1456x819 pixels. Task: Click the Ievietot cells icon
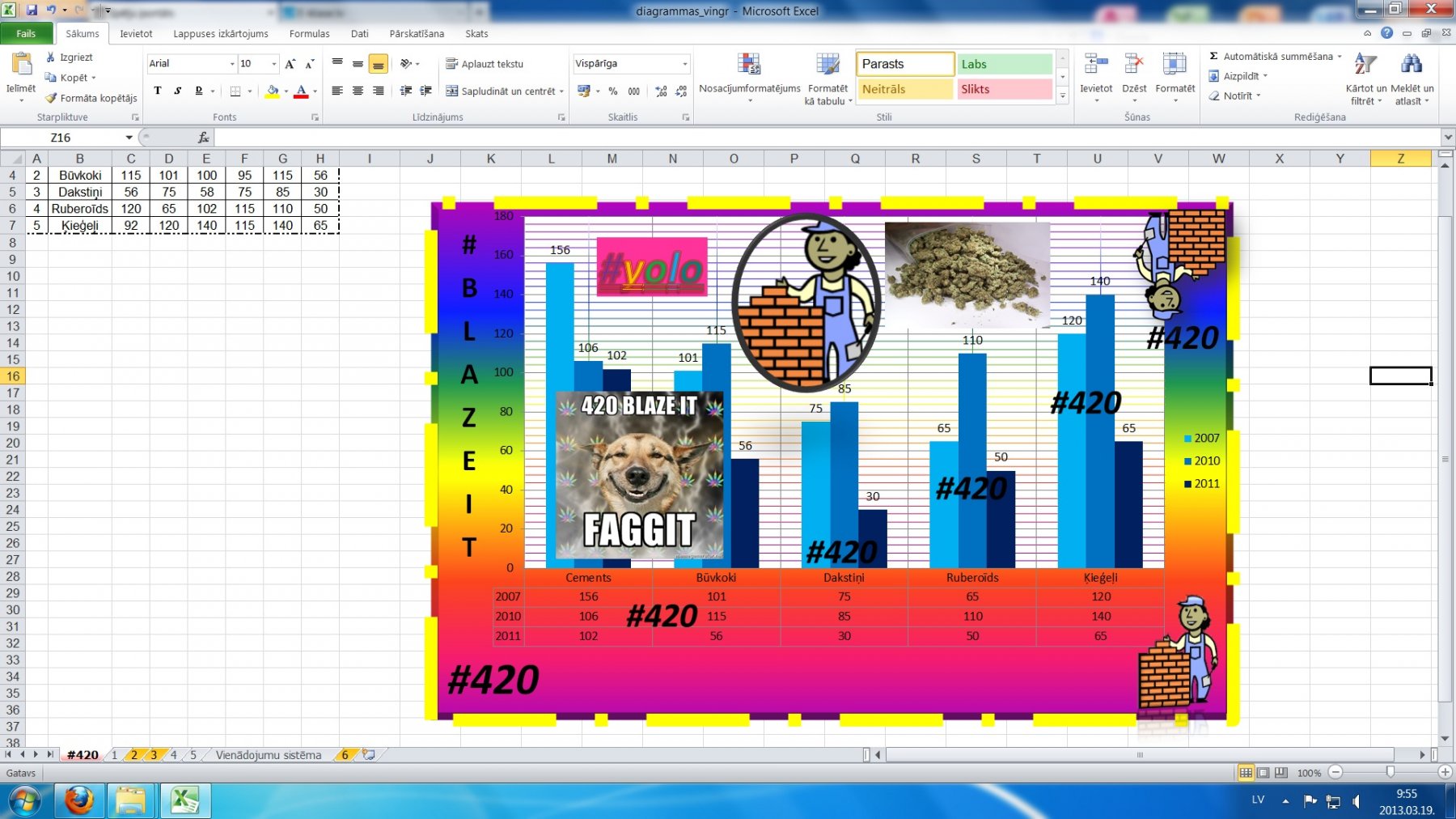1096,65
